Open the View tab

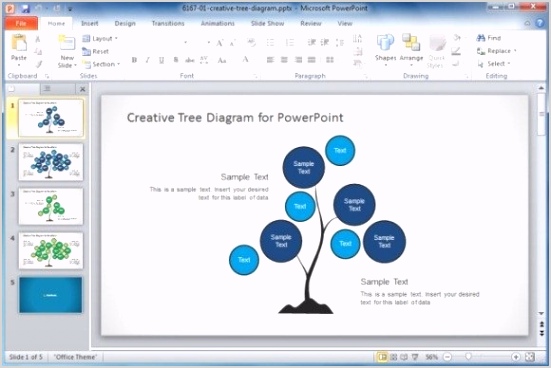(345, 23)
